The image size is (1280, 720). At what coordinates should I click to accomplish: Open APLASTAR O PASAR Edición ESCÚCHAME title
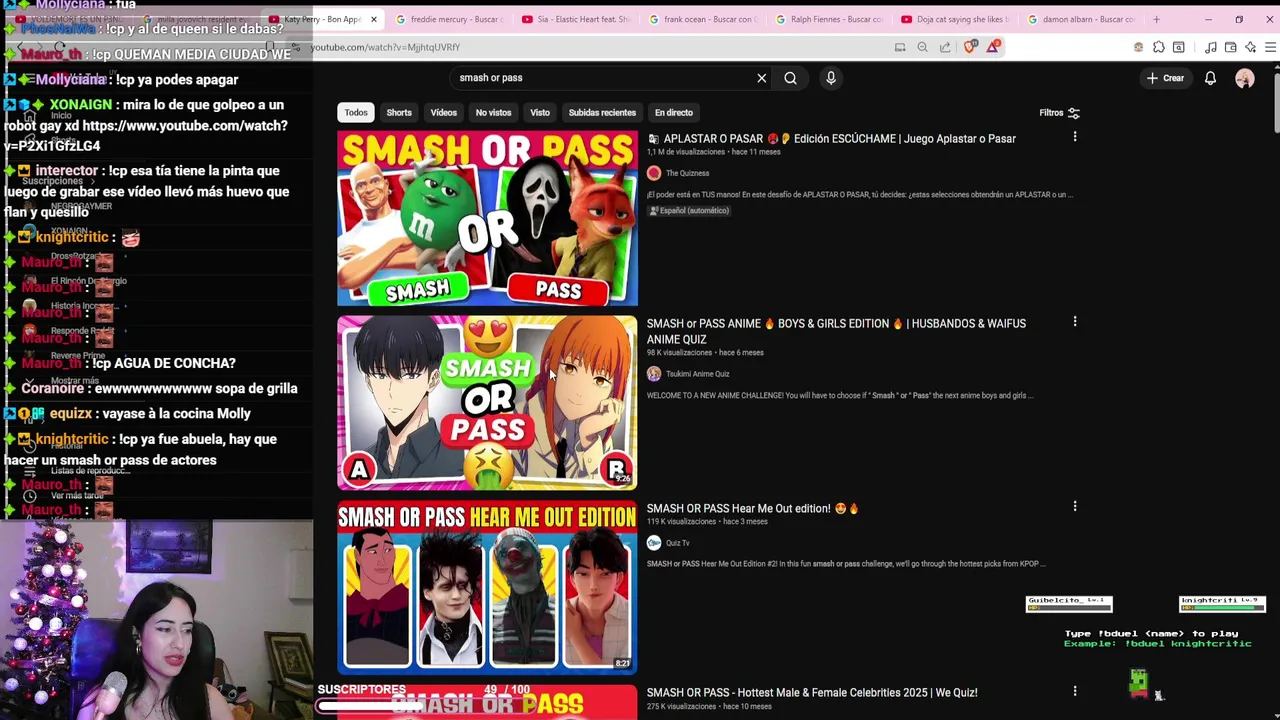point(832,139)
